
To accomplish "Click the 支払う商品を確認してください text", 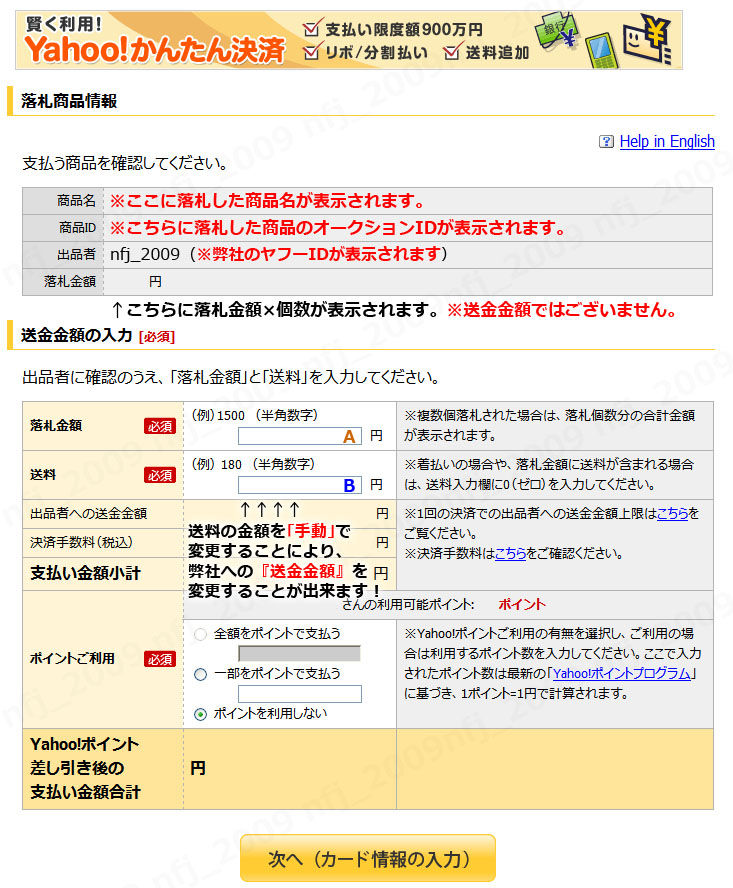I will coord(125,164).
